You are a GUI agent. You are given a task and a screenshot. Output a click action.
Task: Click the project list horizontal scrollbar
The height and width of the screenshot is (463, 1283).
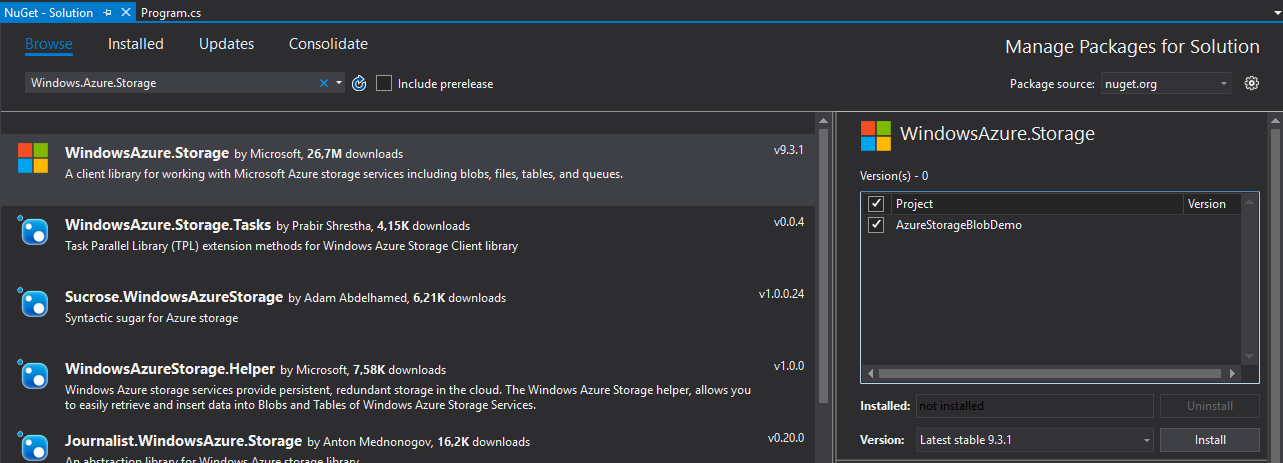coord(1050,373)
